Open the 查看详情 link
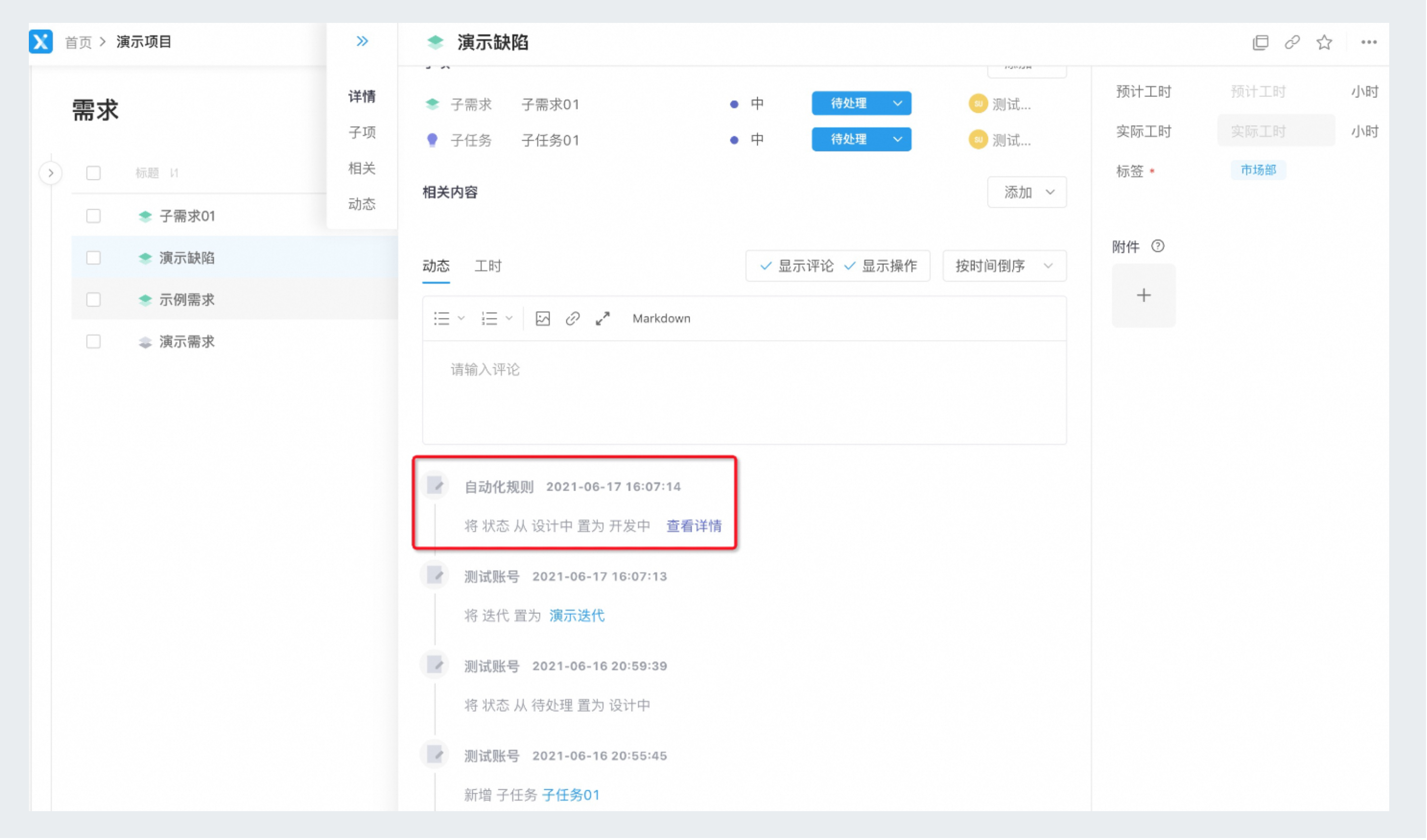1427x840 pixels. 694,526
